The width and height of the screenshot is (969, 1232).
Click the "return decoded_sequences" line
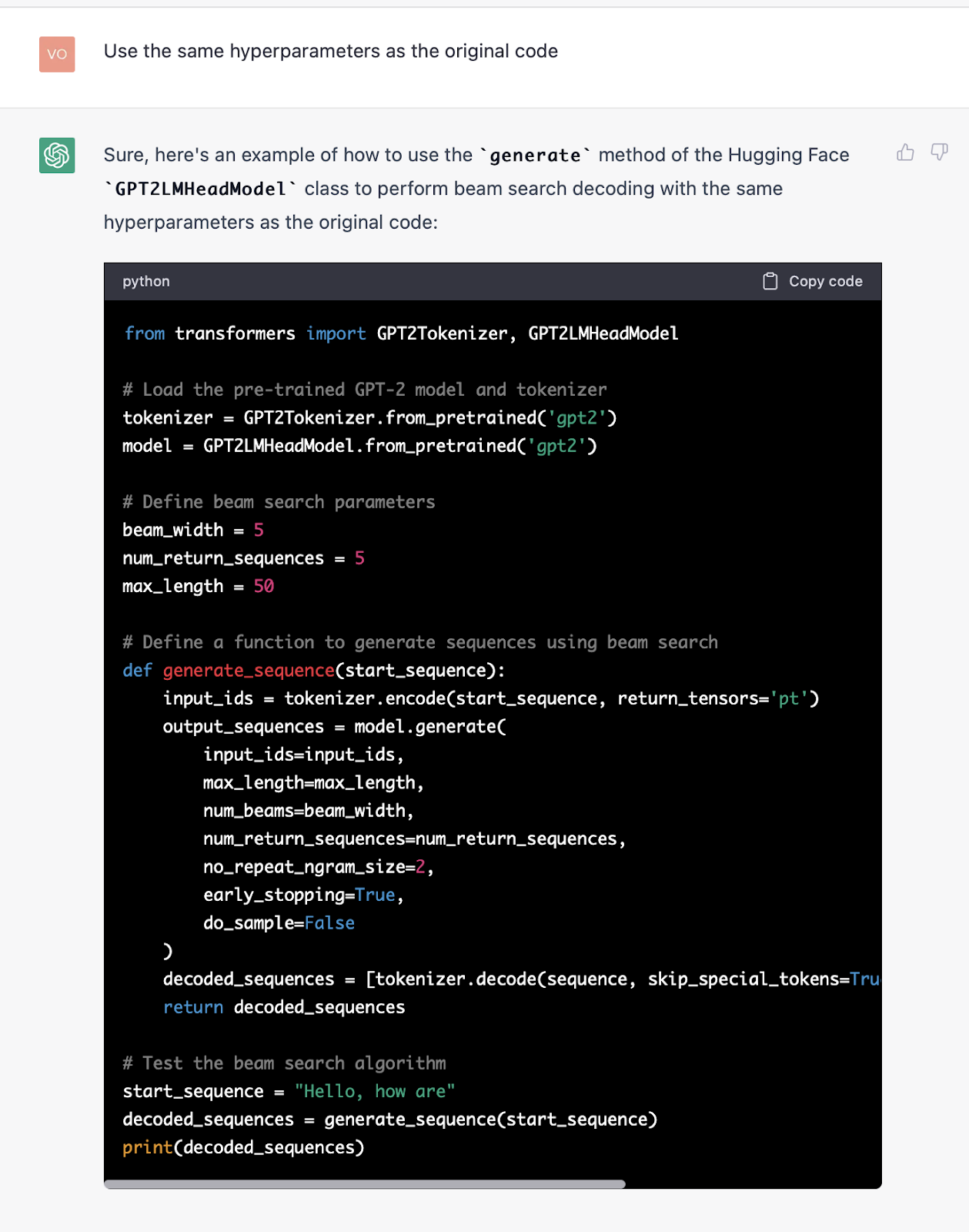click(x=284, y=1007)
